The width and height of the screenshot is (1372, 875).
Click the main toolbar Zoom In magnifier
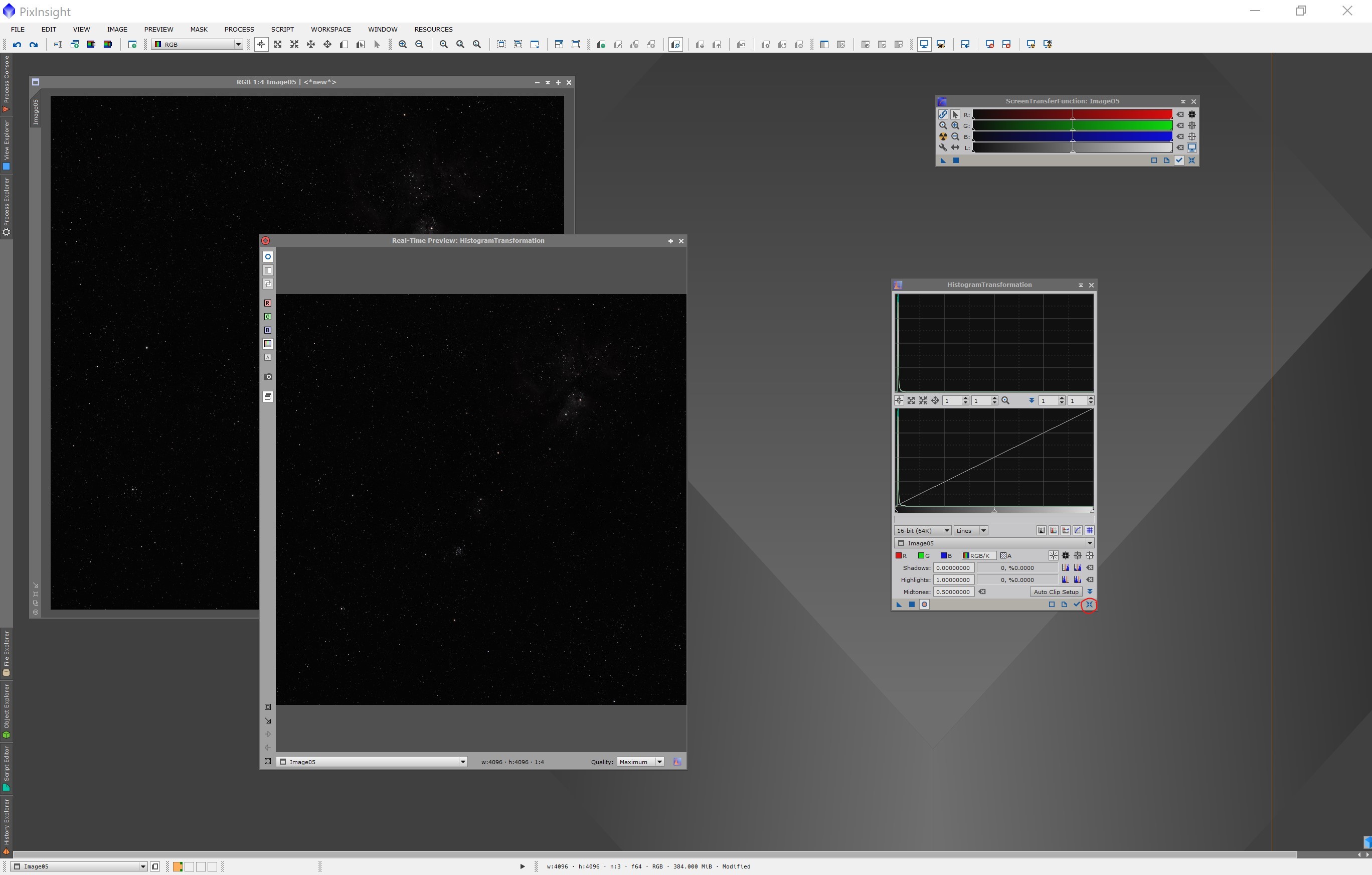pyautogui.click(x=403, y=45)
